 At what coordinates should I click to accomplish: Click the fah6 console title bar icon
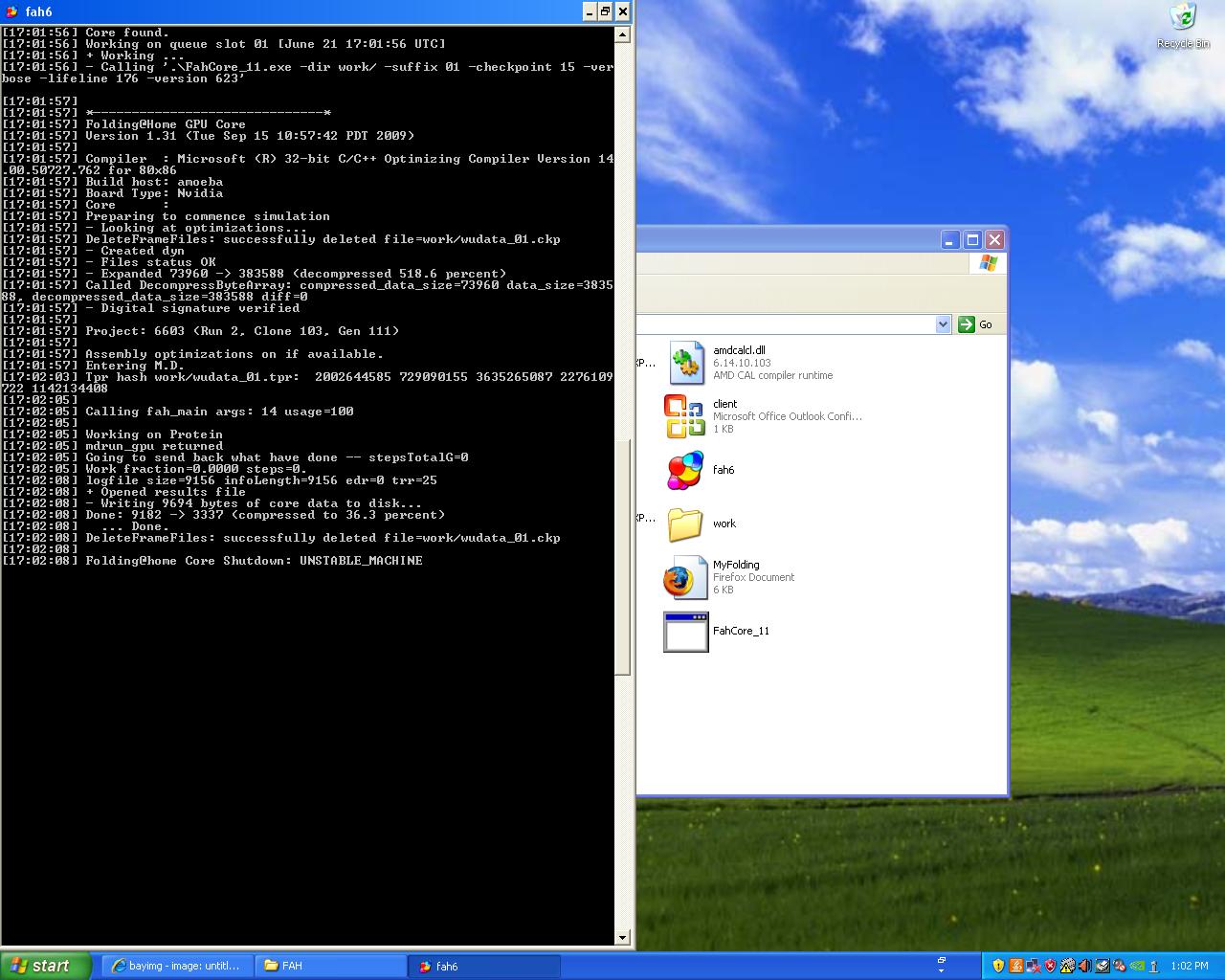coord(11,11)
